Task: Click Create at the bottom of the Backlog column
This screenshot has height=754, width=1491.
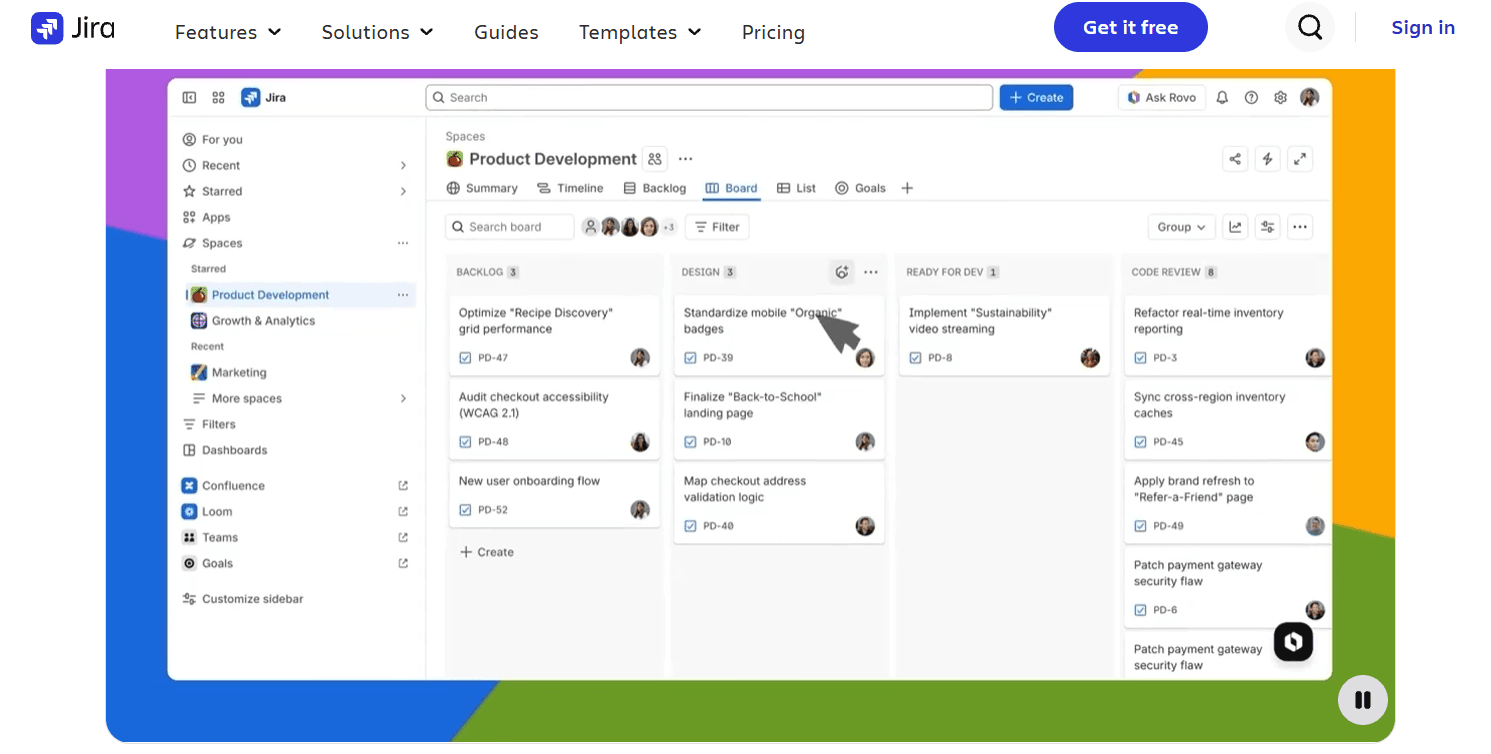Action: pyautogui.click(x=487, y=552)
